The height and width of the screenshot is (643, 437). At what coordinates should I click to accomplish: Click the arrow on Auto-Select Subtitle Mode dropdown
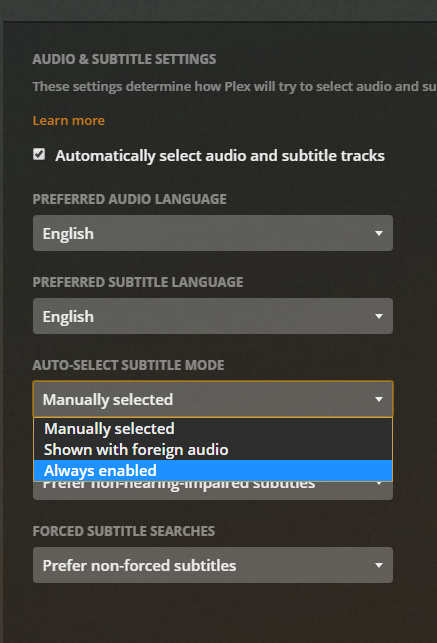click(379, 399)
